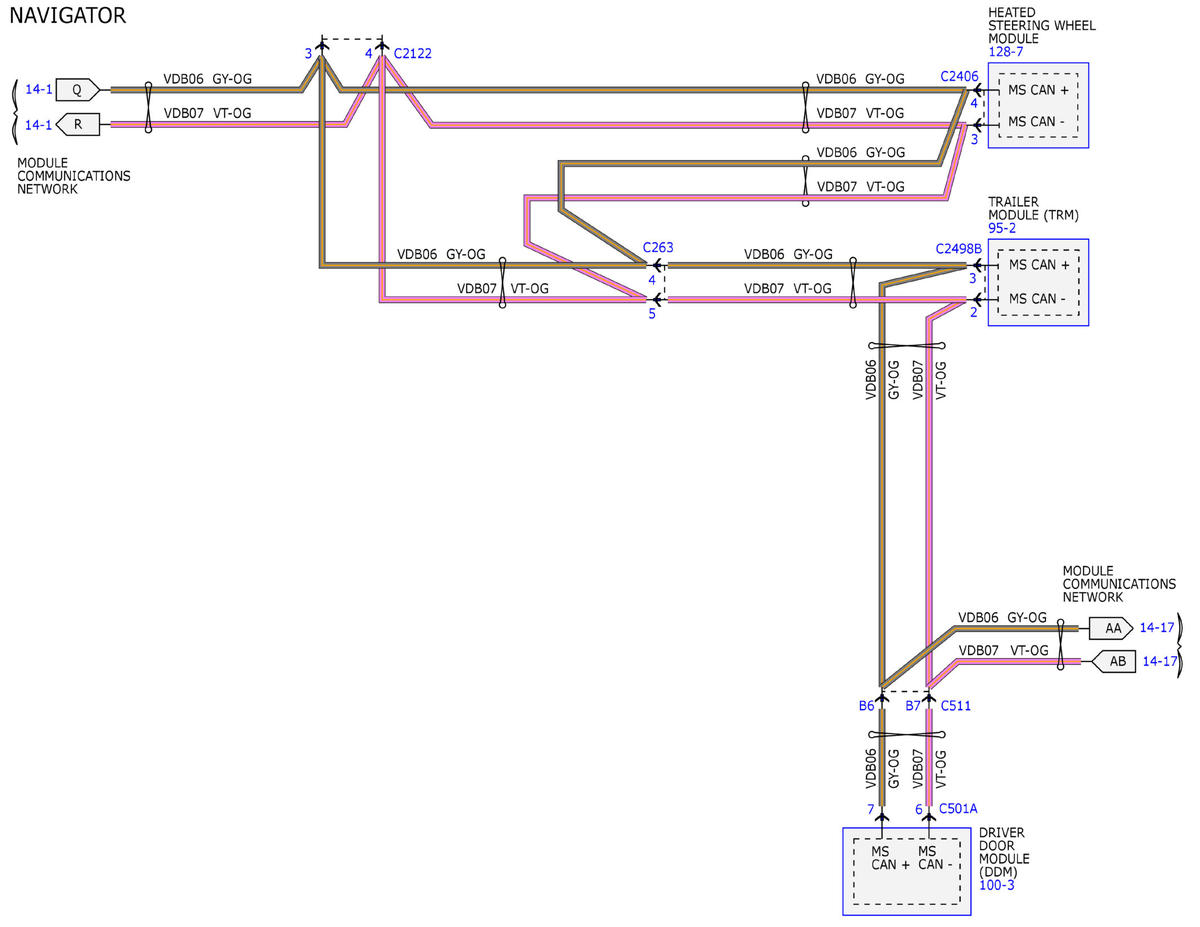Image resolution: width=1200 pixels, height=927 pixels.
Task: Open connector C2122 link
Action: (412, 53)
